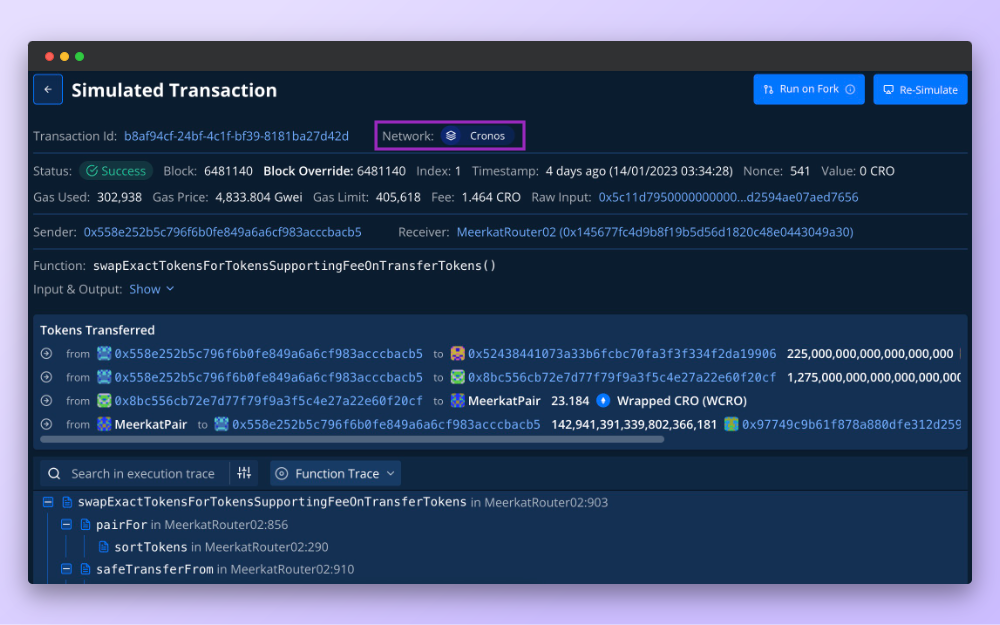This screenshot has height=625, width=1000.
Task: Open the Sender address 0x558e252b link
Action: 223,232
